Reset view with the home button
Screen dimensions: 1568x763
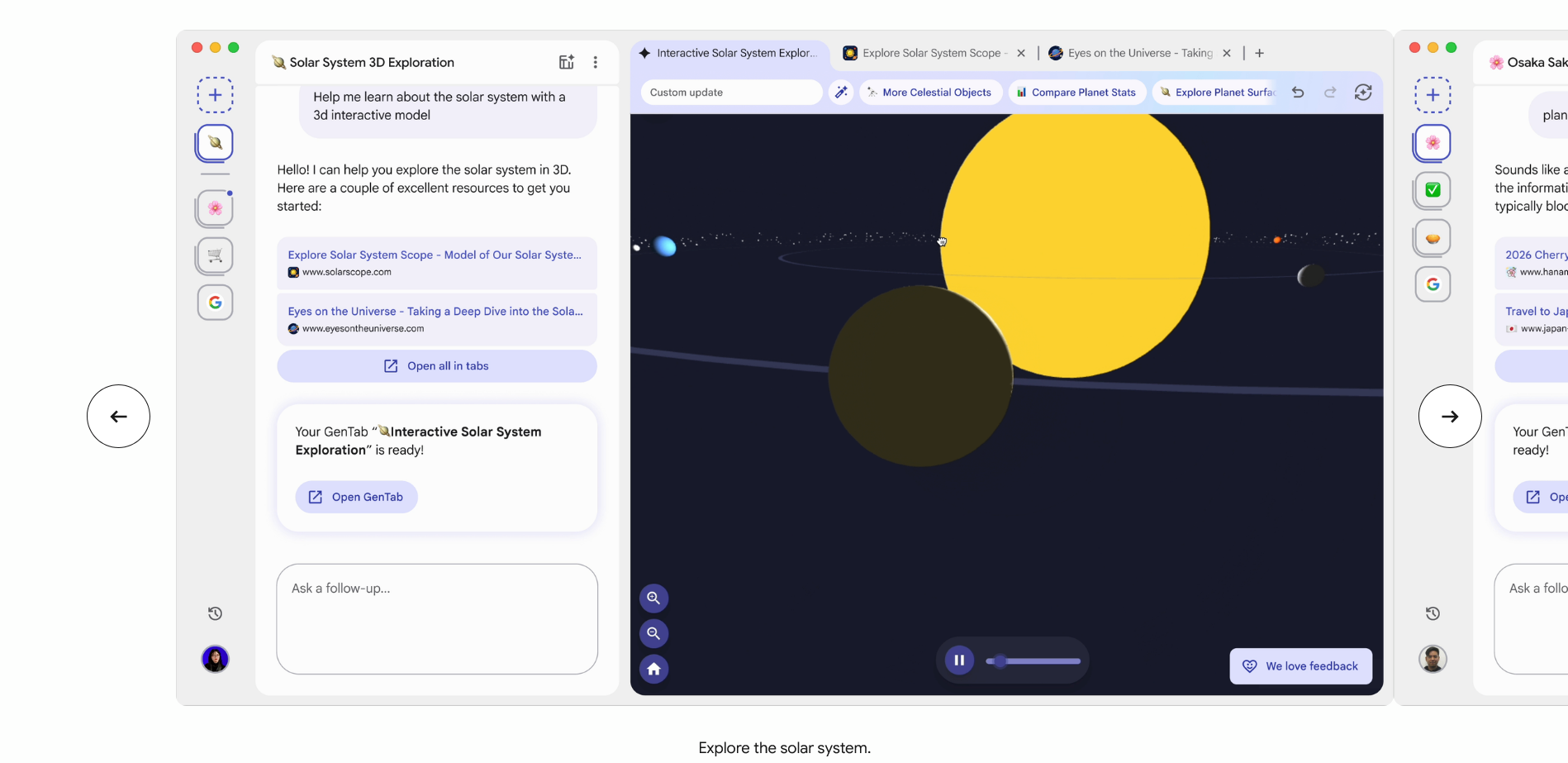pos(653,669)
